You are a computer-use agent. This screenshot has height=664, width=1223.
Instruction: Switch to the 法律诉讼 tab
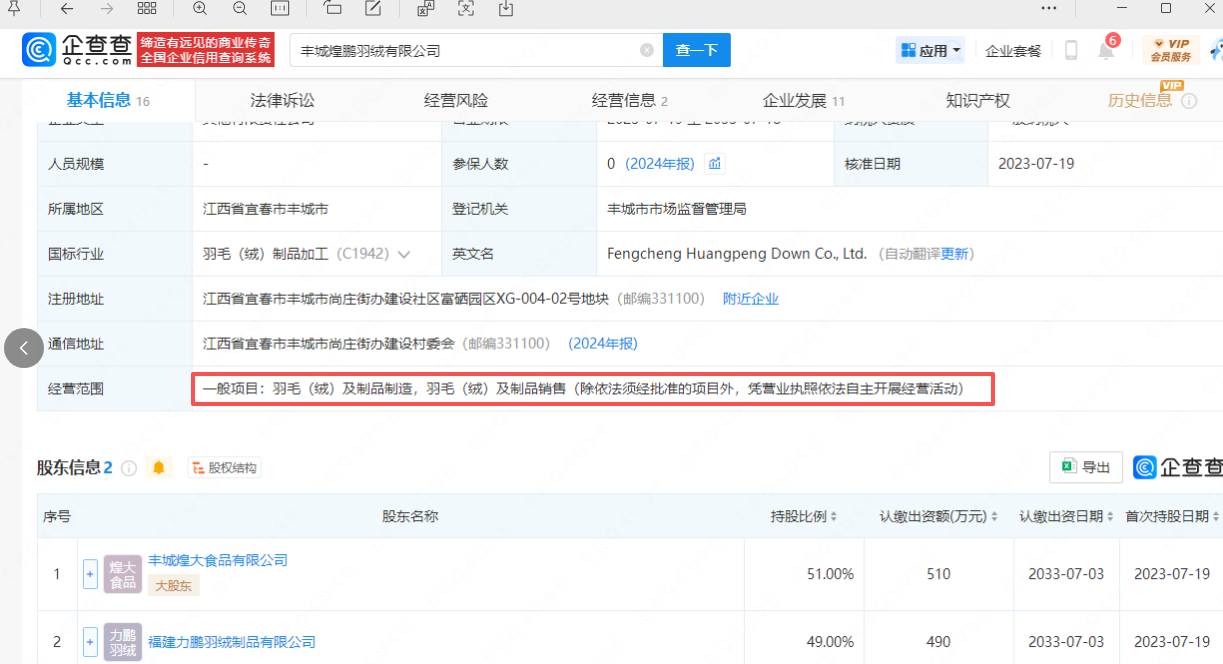[282, 100]
